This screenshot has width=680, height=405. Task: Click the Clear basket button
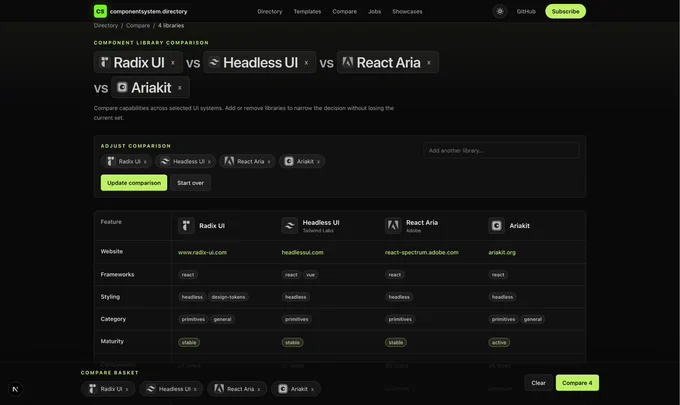[x=539, y=383]
